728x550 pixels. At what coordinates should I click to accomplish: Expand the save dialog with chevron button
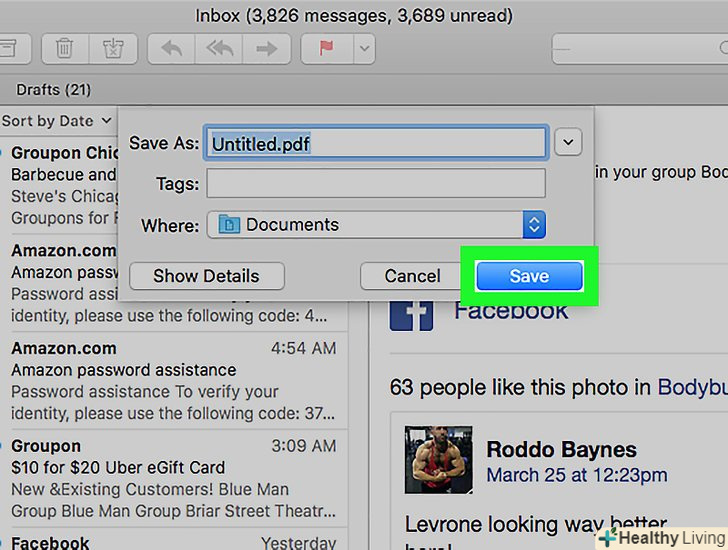[568, 142]
